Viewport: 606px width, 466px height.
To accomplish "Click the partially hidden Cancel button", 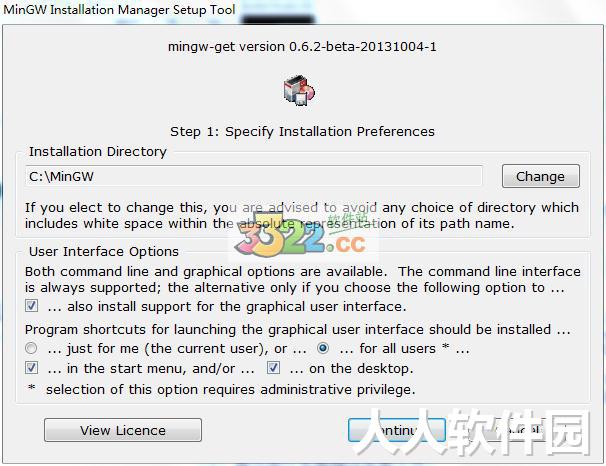I will [518, 430].
